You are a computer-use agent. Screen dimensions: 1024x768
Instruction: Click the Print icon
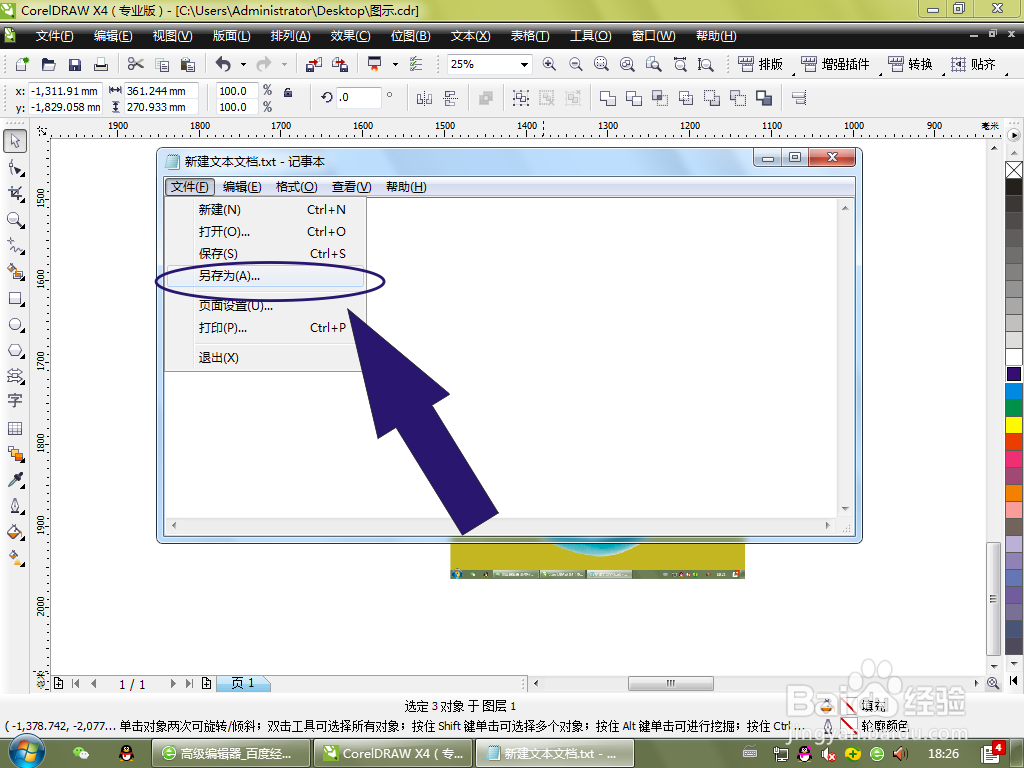101,64
